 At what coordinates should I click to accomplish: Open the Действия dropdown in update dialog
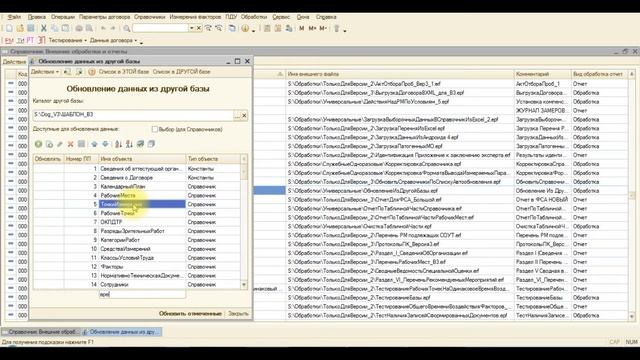(45, 72)
